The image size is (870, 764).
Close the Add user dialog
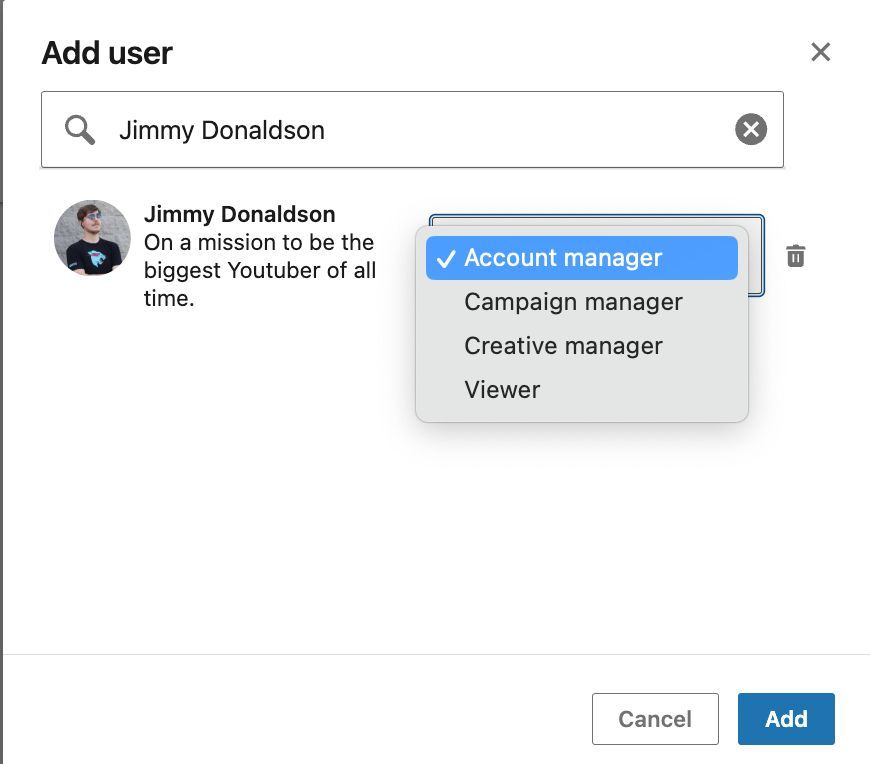click(x=820, y=52)
